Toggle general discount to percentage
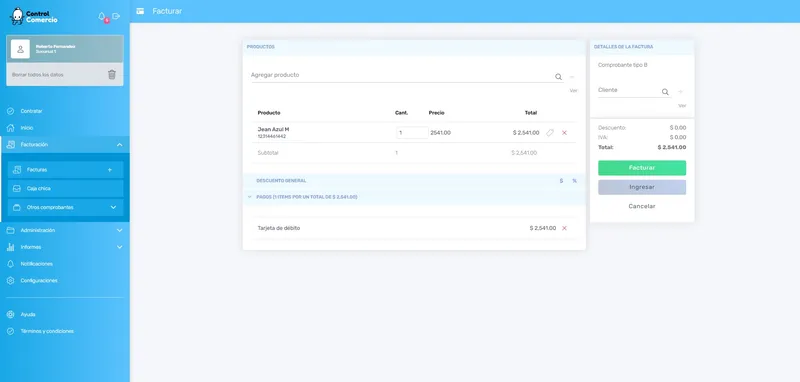 click(574, 181)
